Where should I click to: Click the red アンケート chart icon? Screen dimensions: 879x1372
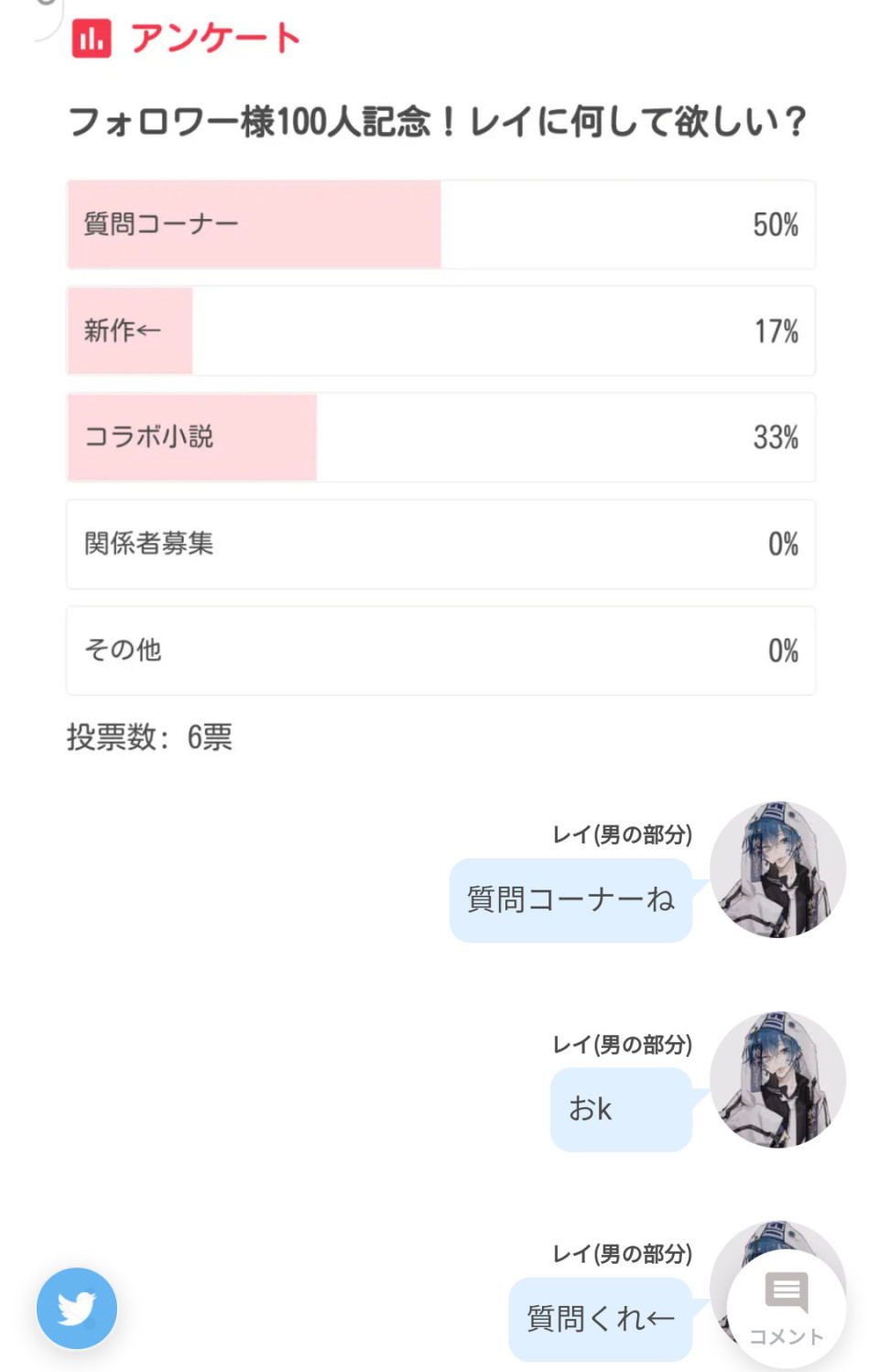[92, 38]
